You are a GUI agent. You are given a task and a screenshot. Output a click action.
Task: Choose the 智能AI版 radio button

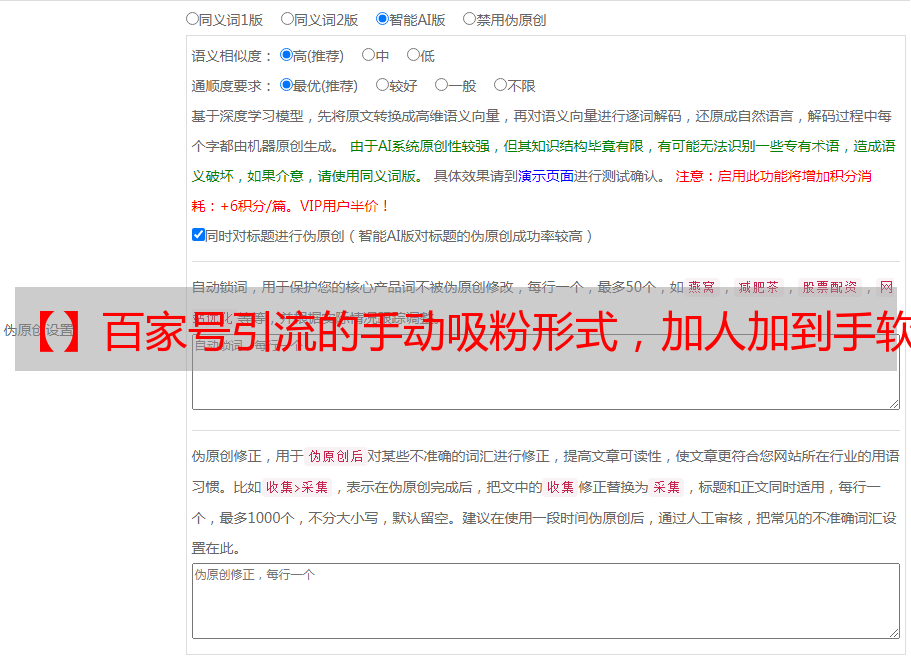click(x=382, y=19)
